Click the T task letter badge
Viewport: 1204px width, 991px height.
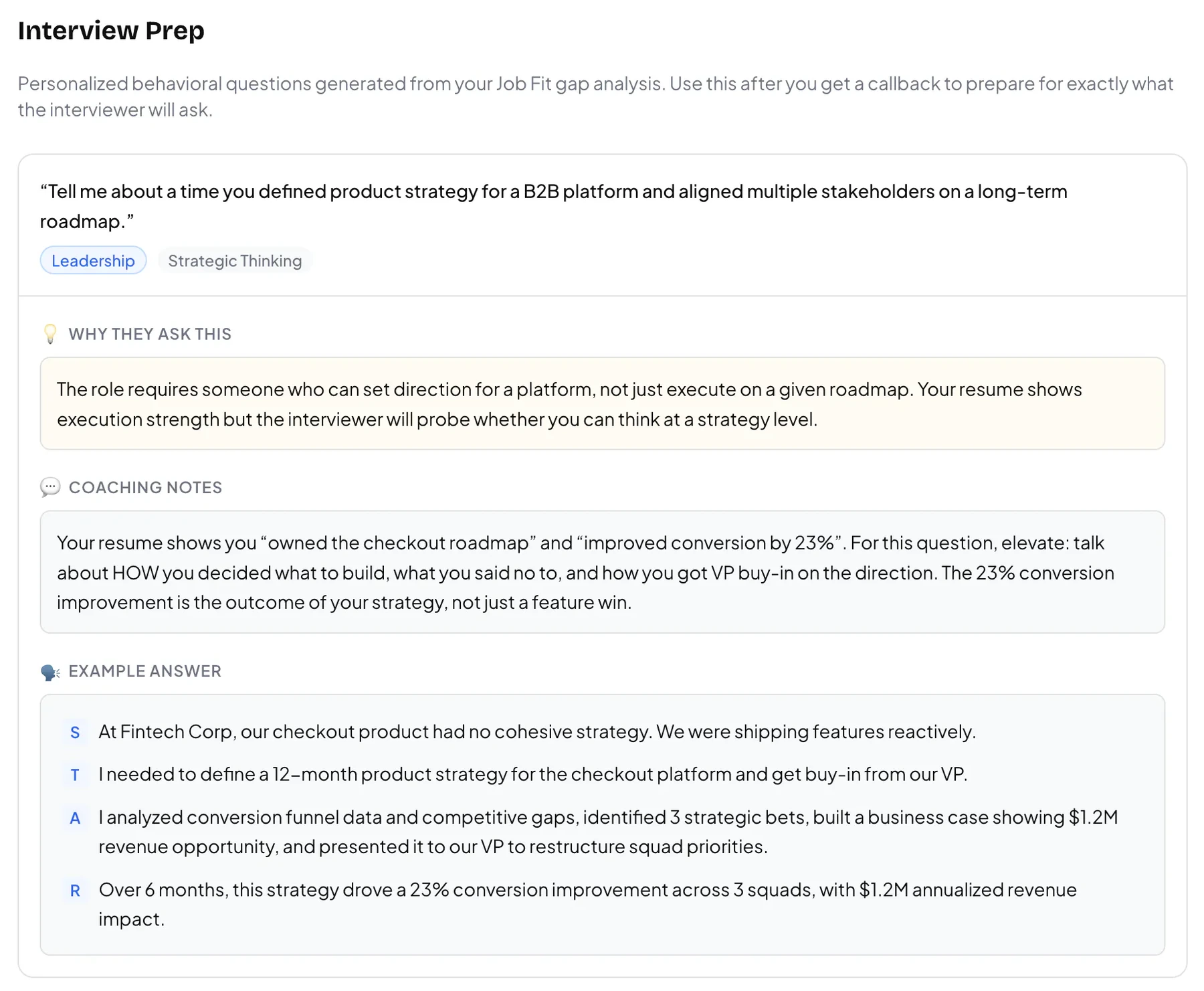coord(75,775)
